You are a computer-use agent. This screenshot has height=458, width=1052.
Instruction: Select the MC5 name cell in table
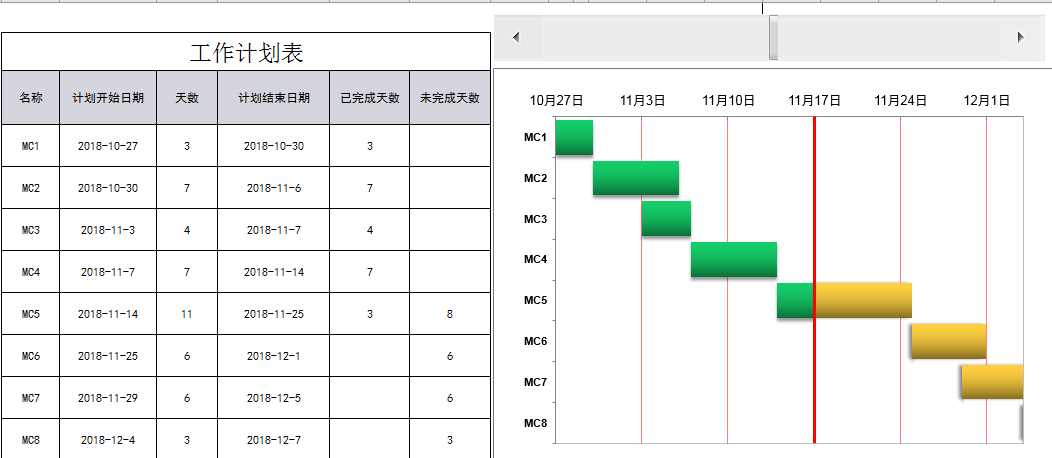tap(31, 314)
